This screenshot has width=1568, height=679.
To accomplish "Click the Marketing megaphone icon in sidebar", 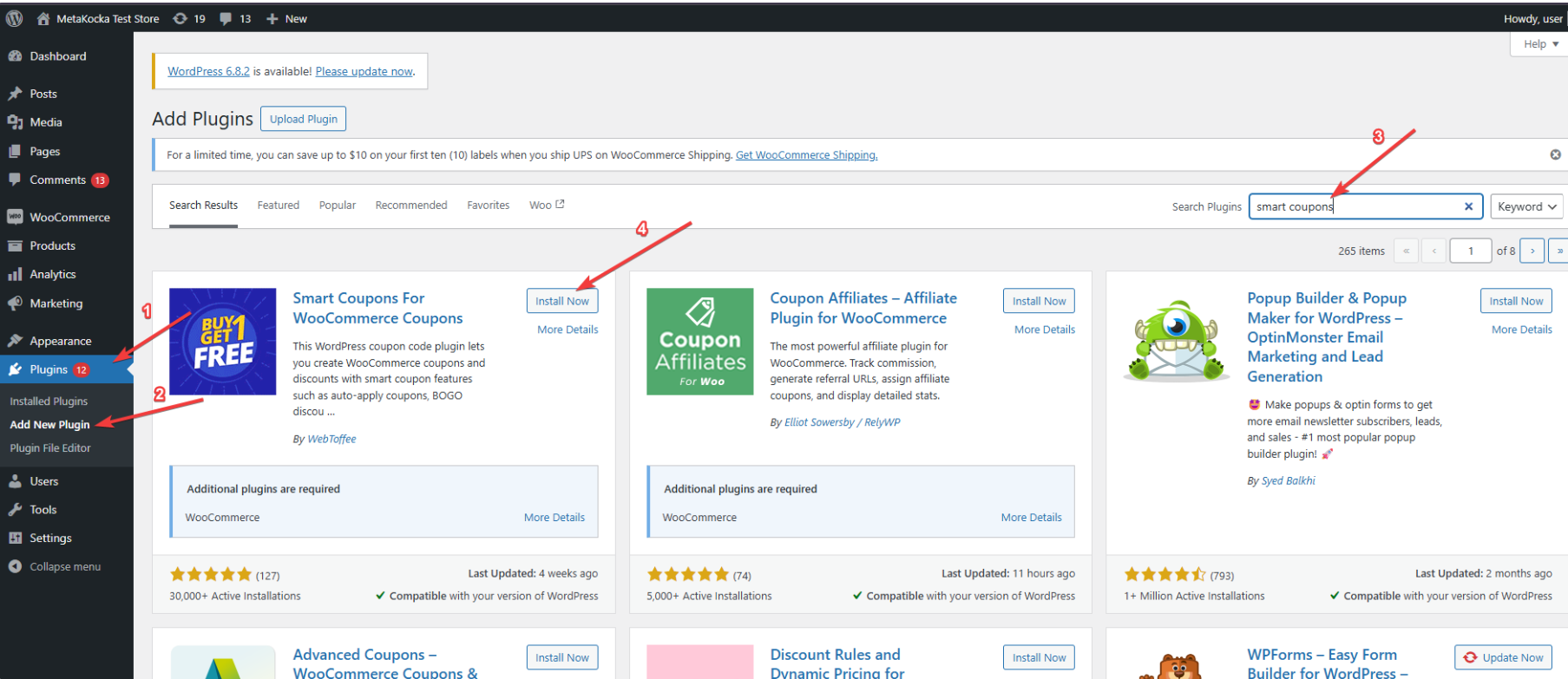I will [x=15, y=304].
